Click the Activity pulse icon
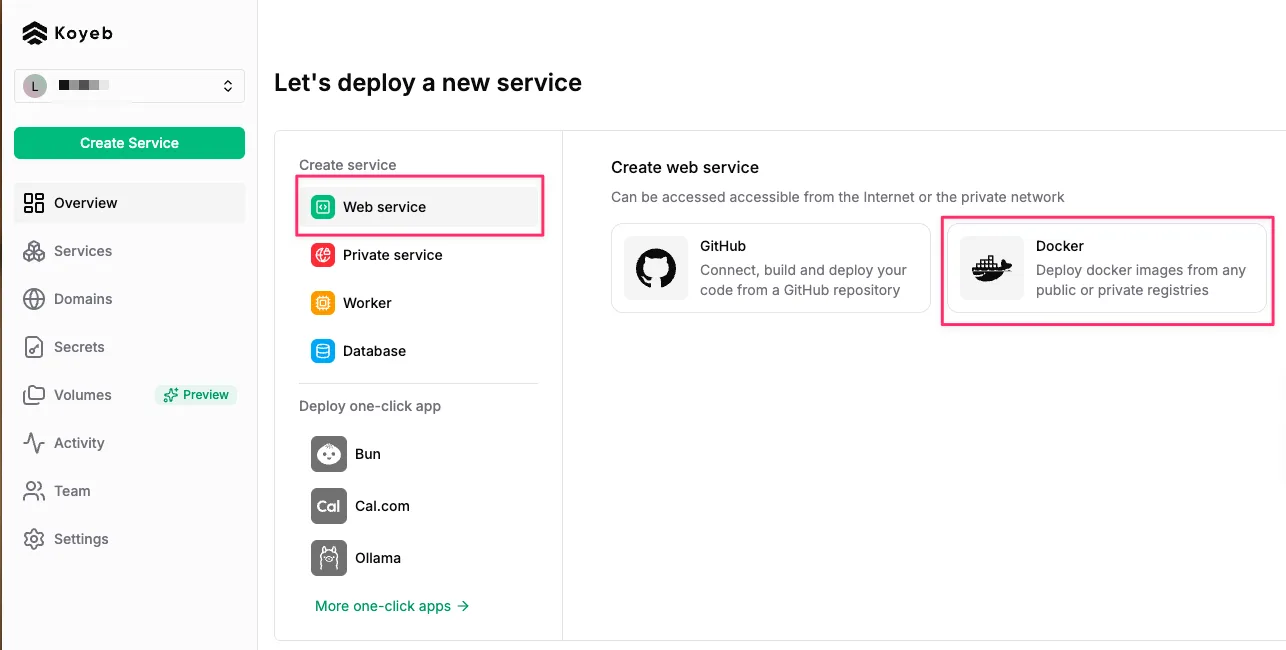 click(34, 443)
